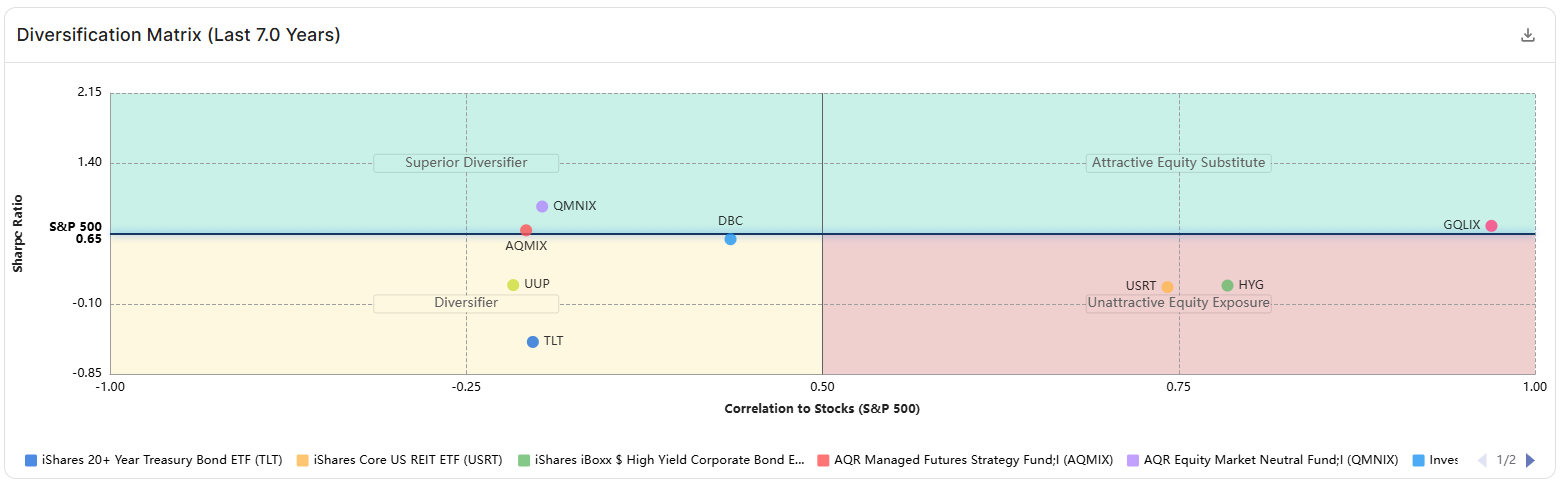Toggle the truncated Inves... legend entry
1565x484 pixels.
[1435, 461]
